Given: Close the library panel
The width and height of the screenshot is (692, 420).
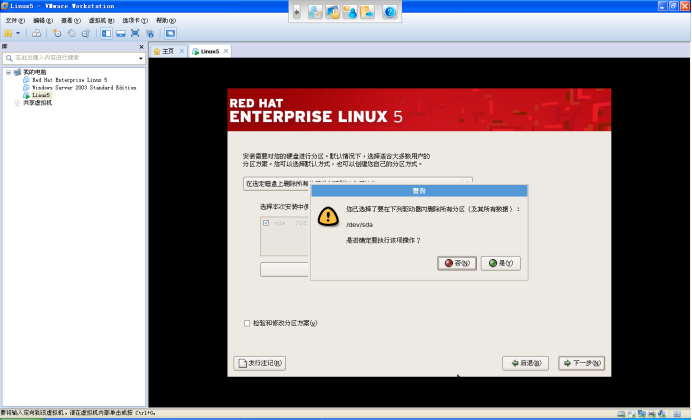Looking at the screenshot, I should pos(141,46).
